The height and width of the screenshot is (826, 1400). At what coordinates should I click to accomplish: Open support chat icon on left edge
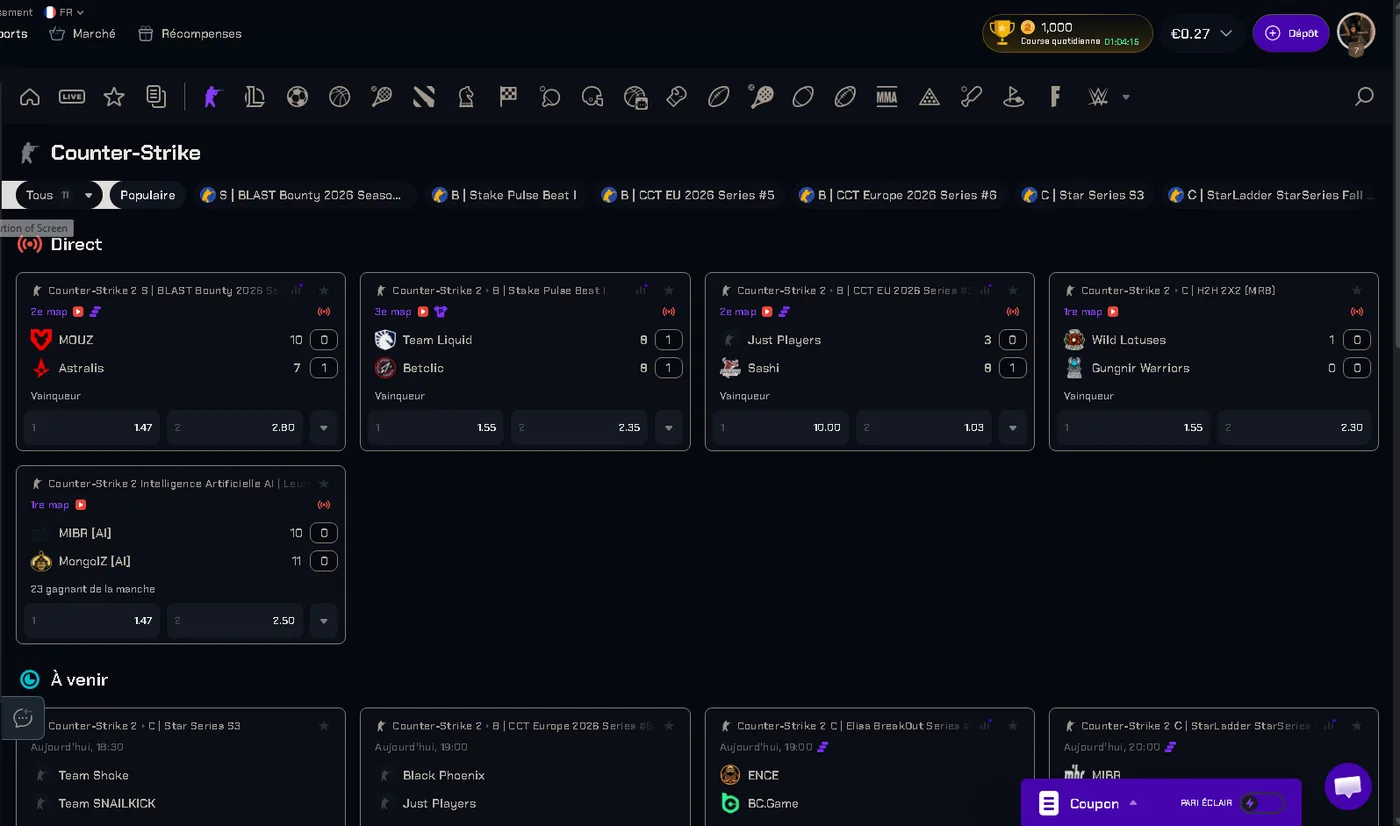point(22,718)
